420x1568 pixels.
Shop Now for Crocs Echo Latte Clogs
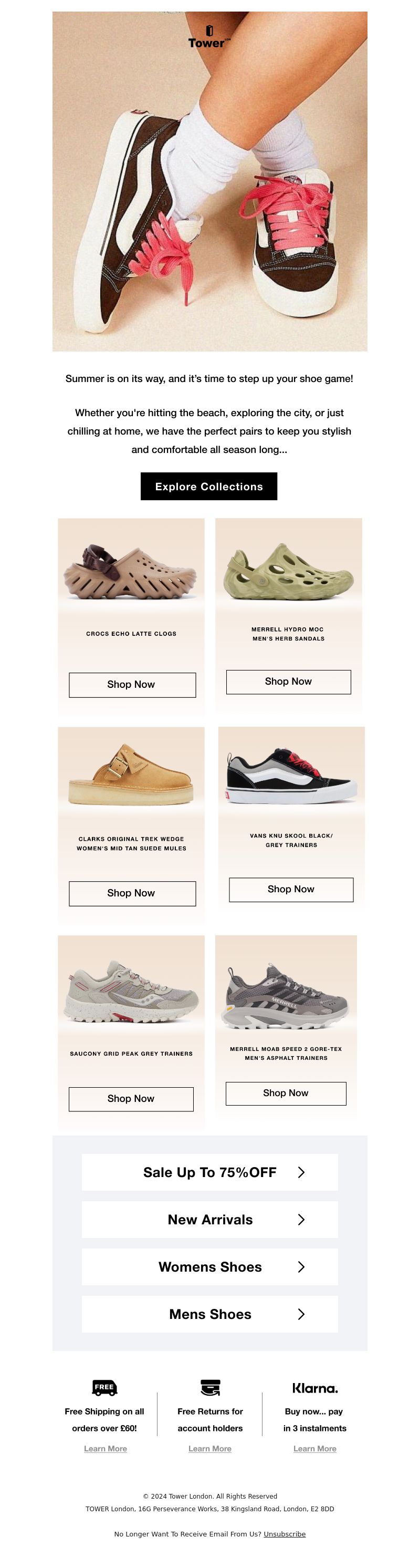(132, 685)
